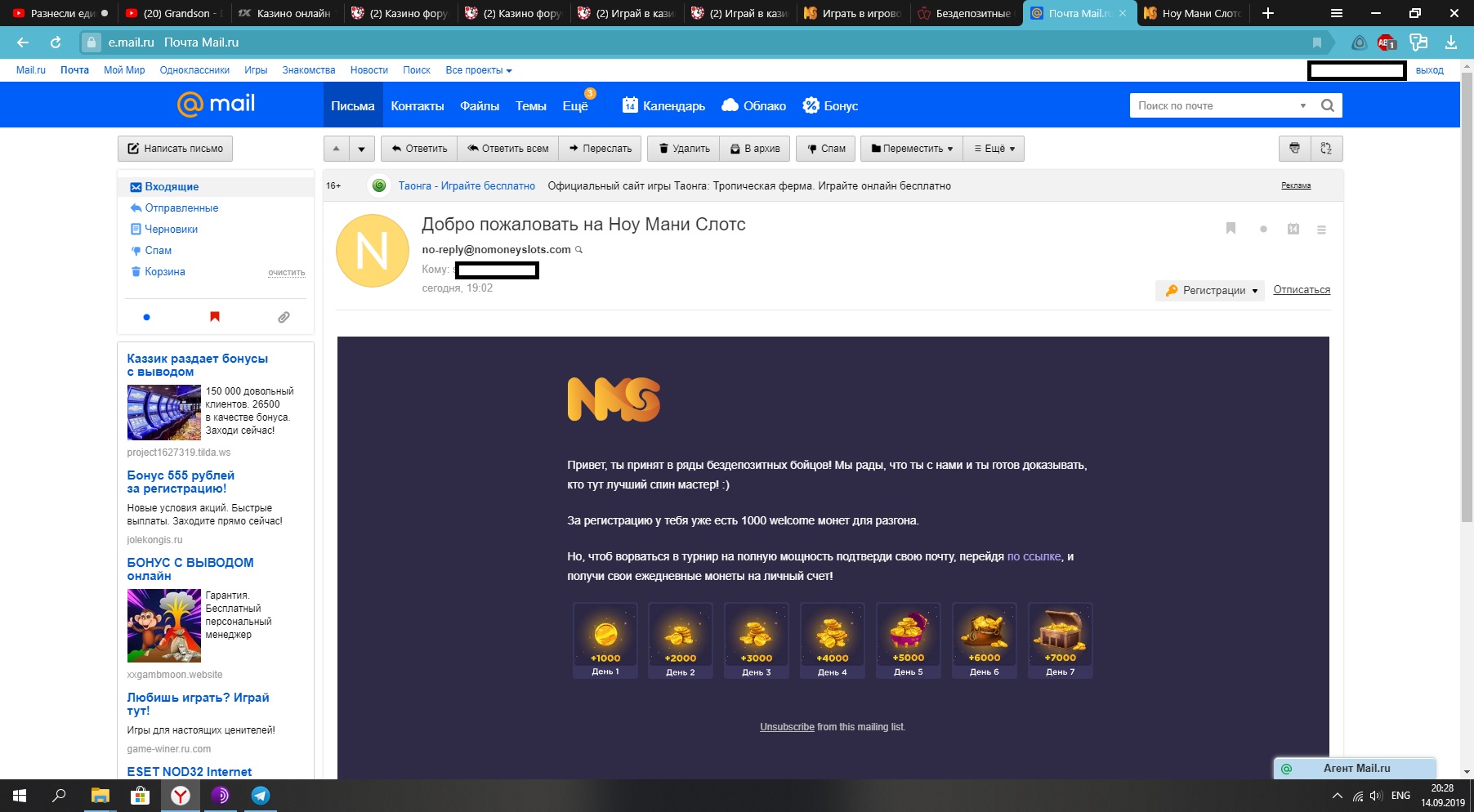
Task: Click the В архив button
Action: coord(756,149)
